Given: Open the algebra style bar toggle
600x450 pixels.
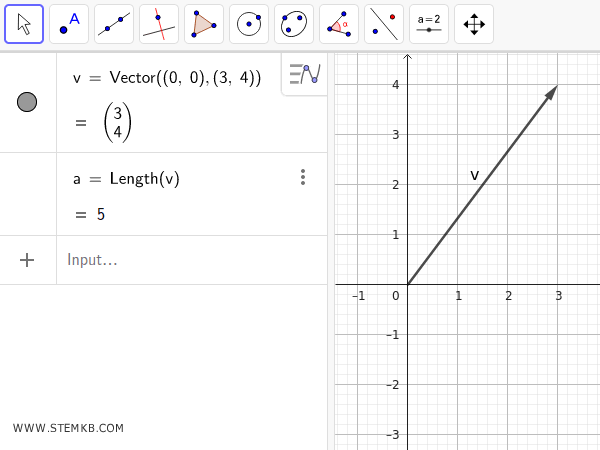Looking at the screenshot, I should click(304, 74).
